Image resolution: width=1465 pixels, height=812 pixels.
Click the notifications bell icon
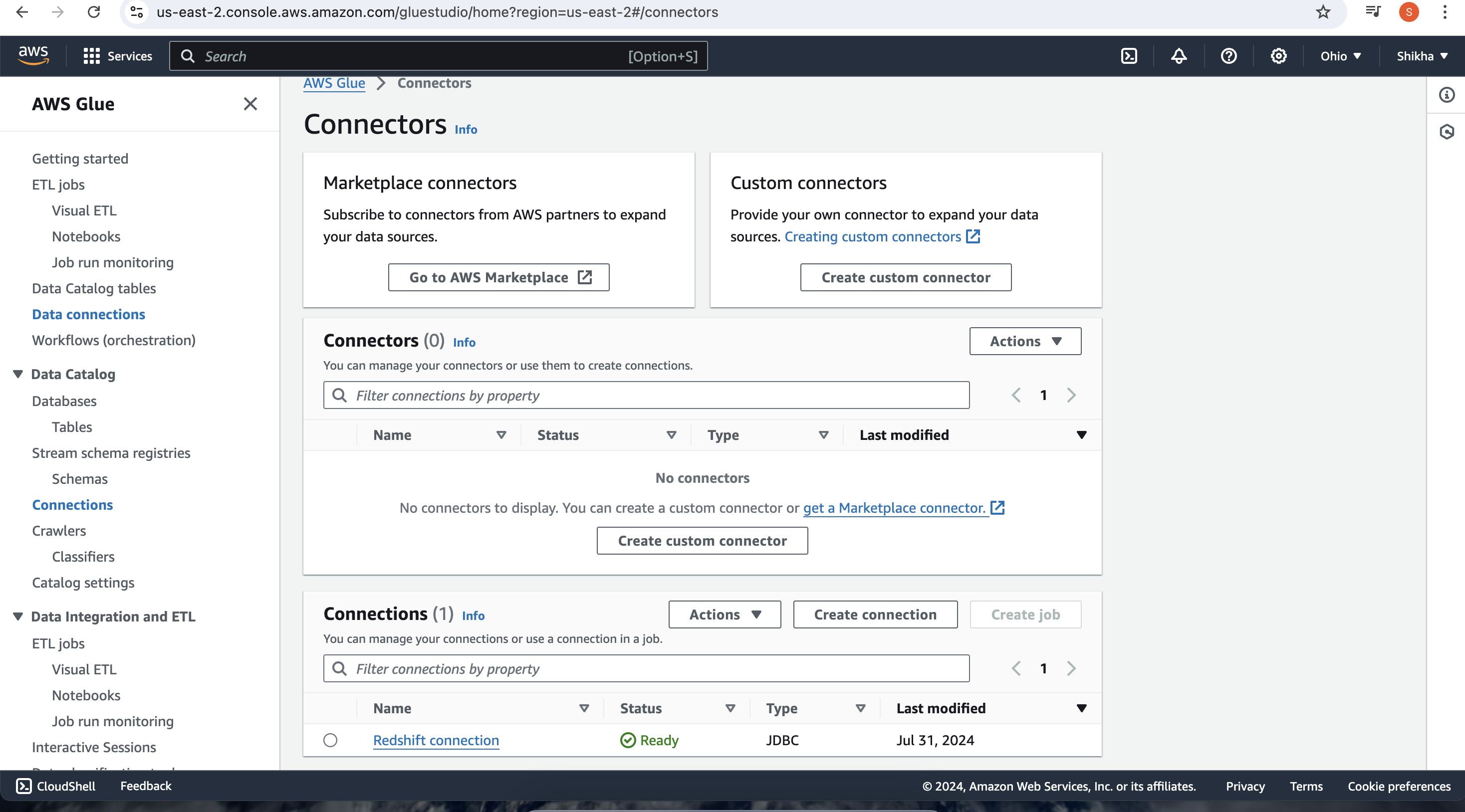point(1178,55)
